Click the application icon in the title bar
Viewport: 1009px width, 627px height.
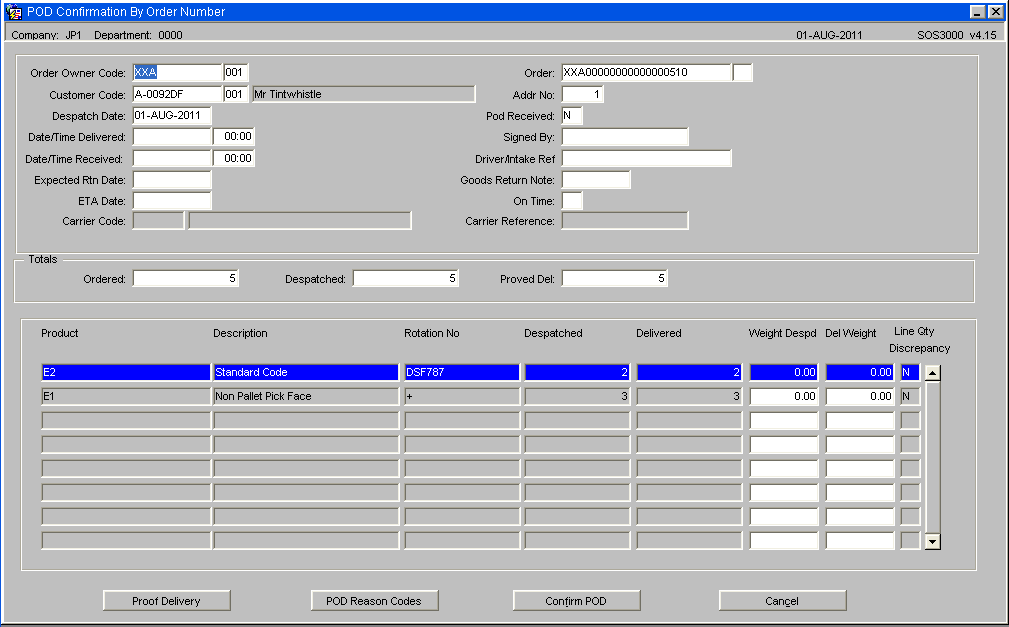click(14, 12)
